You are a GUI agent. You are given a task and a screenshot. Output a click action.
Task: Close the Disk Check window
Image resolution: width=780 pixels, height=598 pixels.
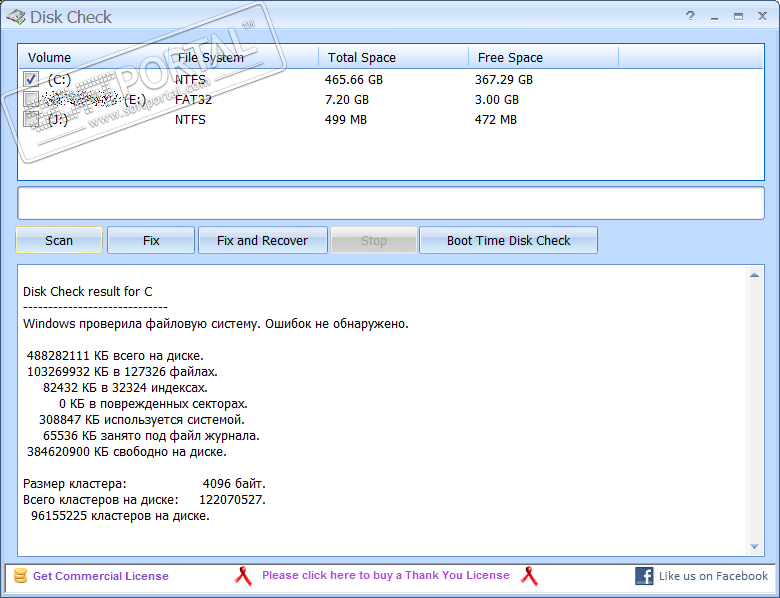click(x=762, y=16)
